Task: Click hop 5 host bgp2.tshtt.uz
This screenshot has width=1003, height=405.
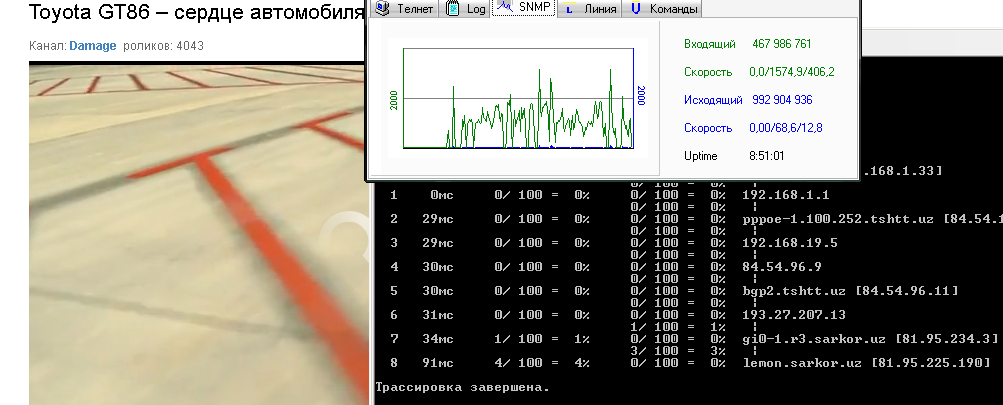Action: point(794,291)
